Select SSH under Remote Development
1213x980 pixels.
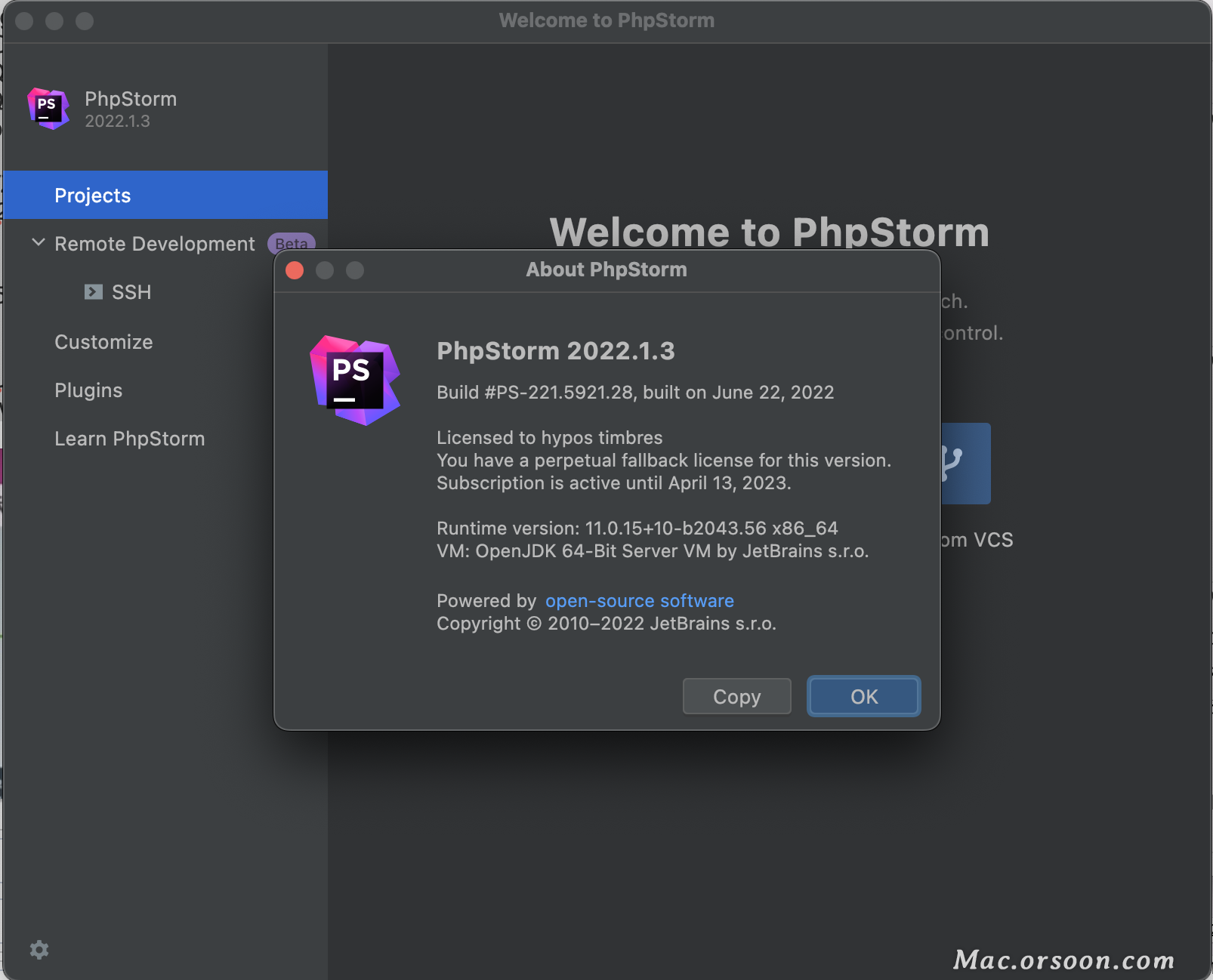[131, 292]
